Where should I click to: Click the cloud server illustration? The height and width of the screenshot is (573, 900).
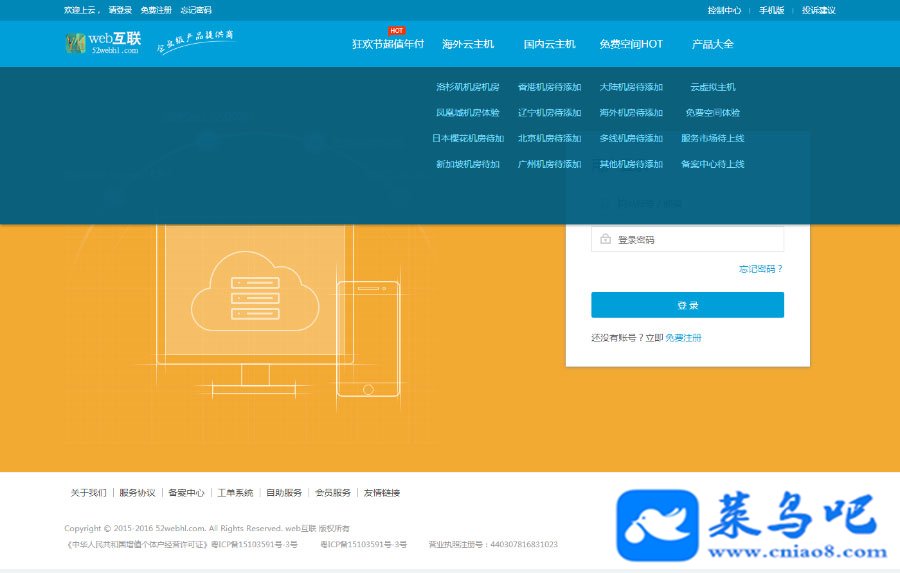[255, 292]
